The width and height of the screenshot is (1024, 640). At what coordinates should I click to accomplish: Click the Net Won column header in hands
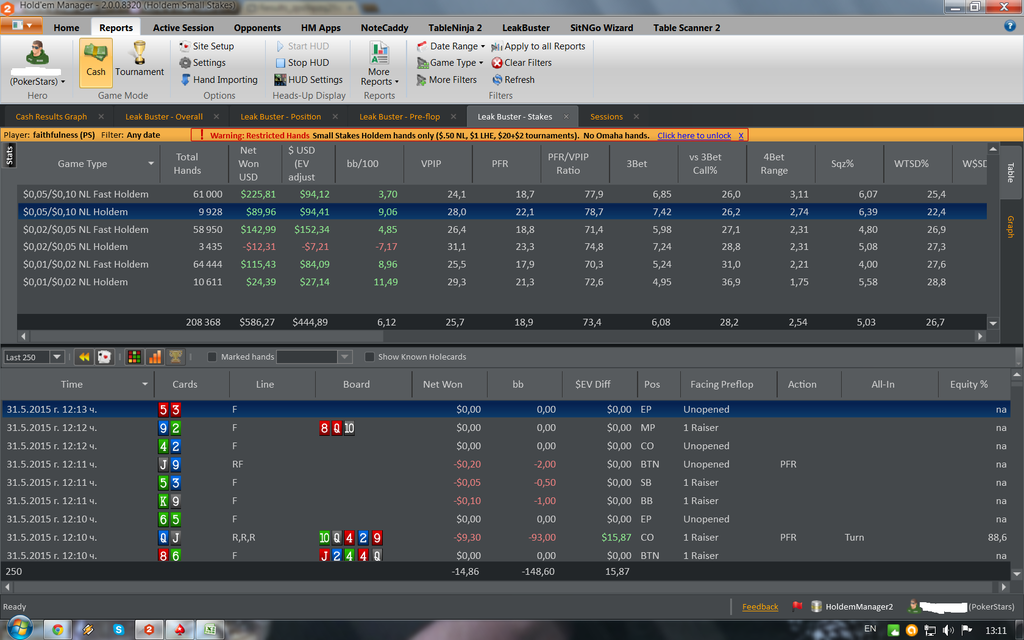(x=443, y=384)
